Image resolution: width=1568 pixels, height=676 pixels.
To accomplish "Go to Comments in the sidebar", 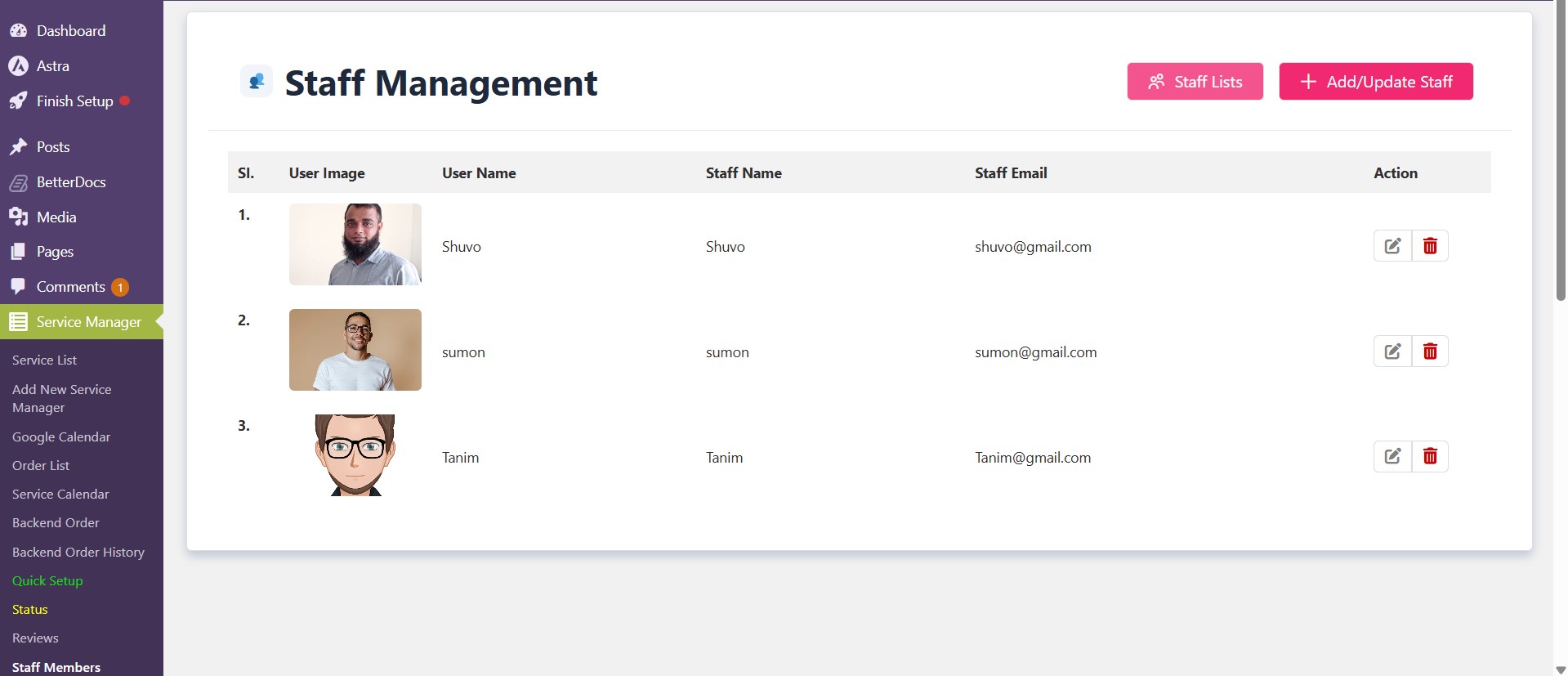I will tap(70, 287).
